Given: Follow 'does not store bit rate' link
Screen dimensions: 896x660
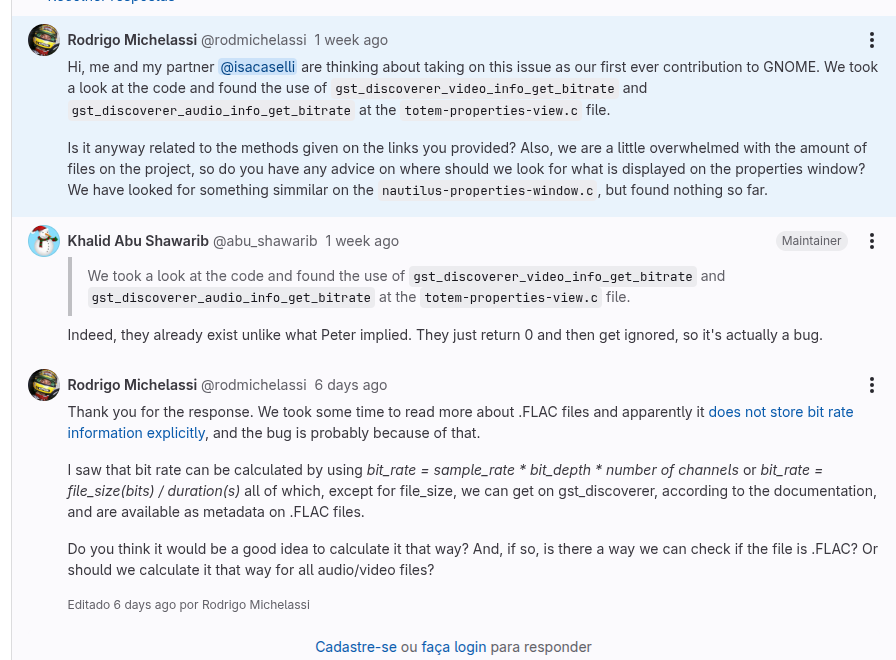Looking at the screenshot, I should pyautogui.click(x=781, y=412).
